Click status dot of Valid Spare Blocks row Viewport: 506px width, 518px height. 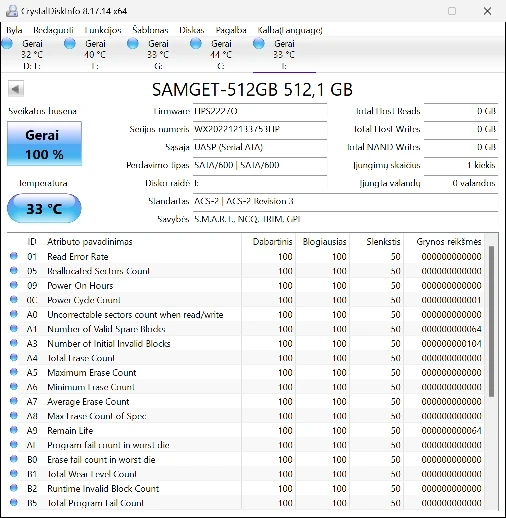[14, 328]
